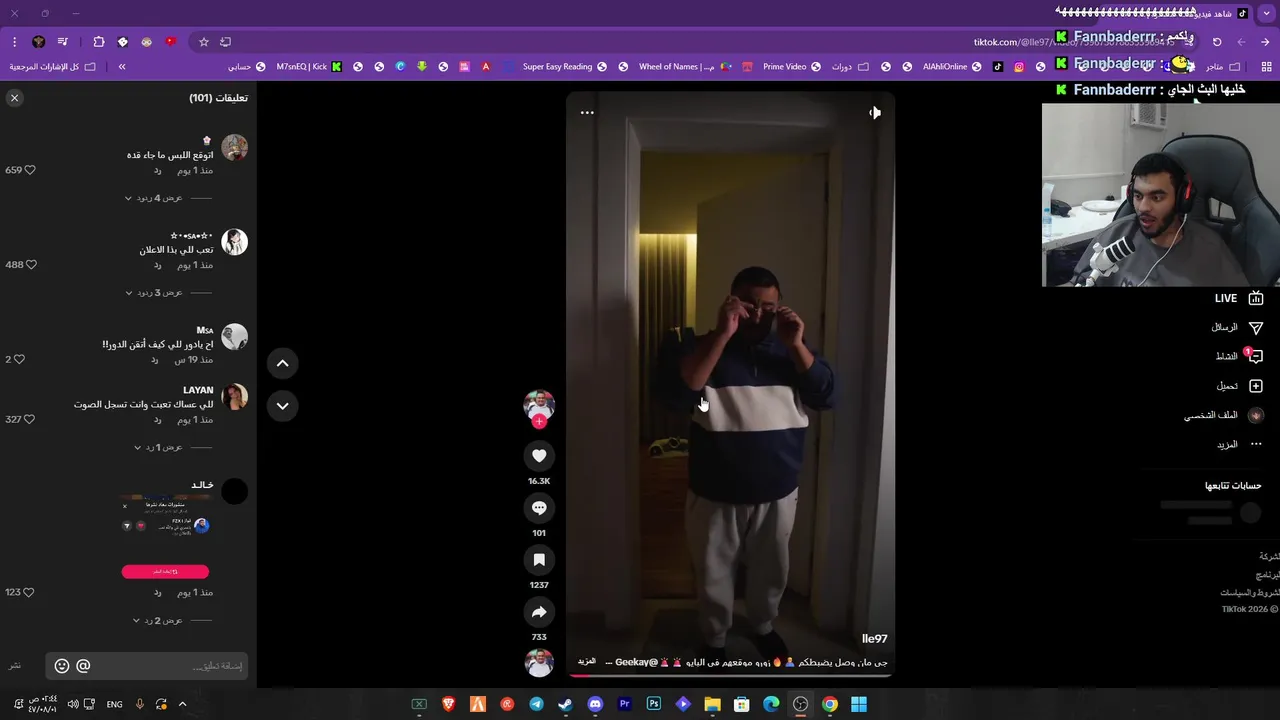
Task: Close the comments panel with the X
Action: click(14, 98)
